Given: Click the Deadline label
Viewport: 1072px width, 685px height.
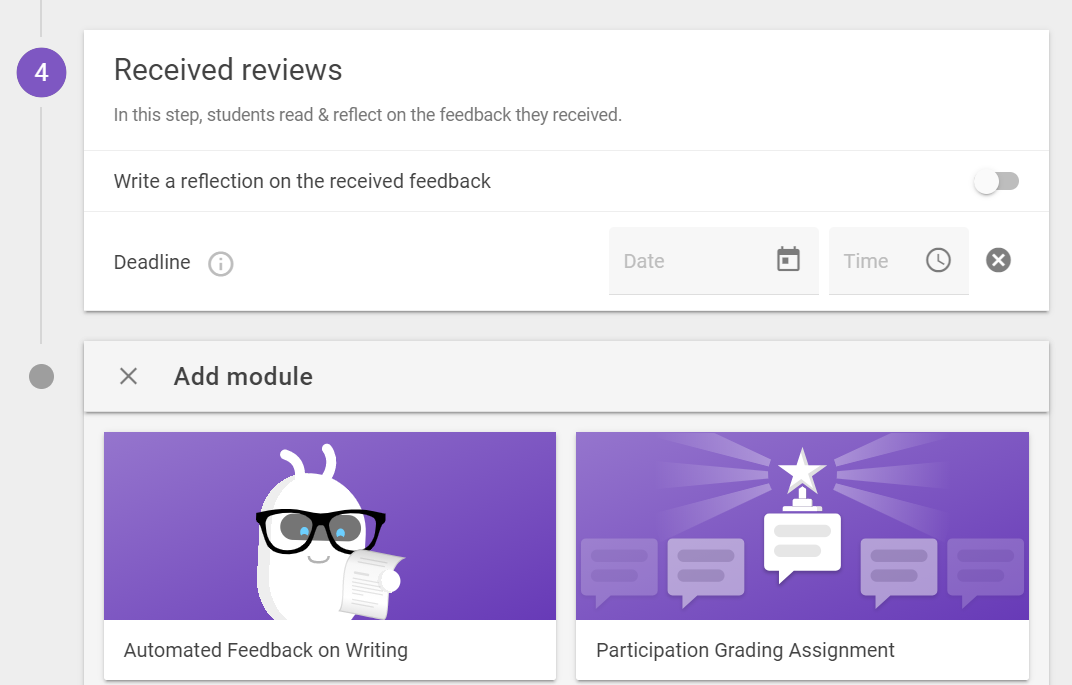Looking at the screenshot, I should [152, 263].
